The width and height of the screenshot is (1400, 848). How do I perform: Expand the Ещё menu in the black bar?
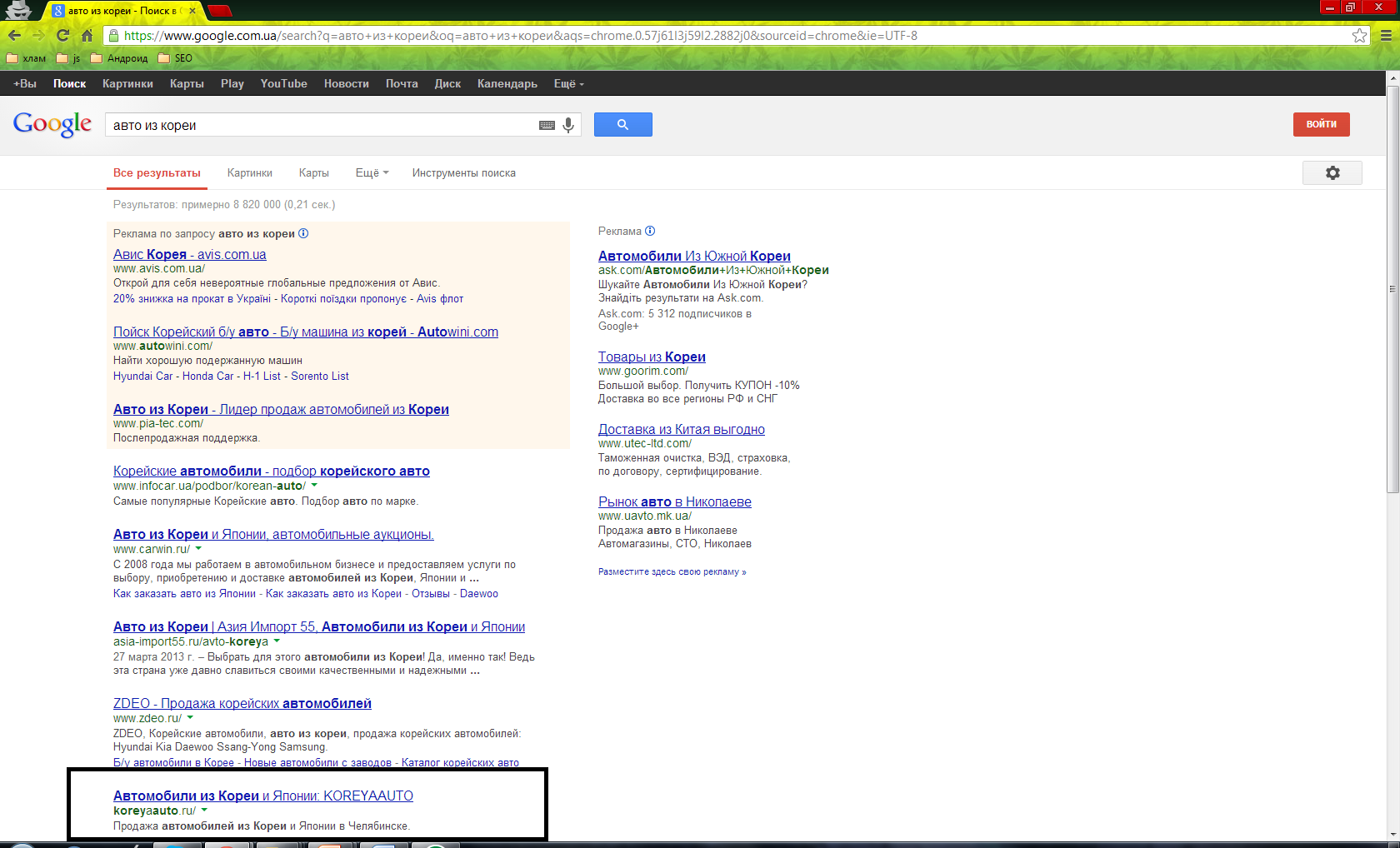click(x=568, y=83)
